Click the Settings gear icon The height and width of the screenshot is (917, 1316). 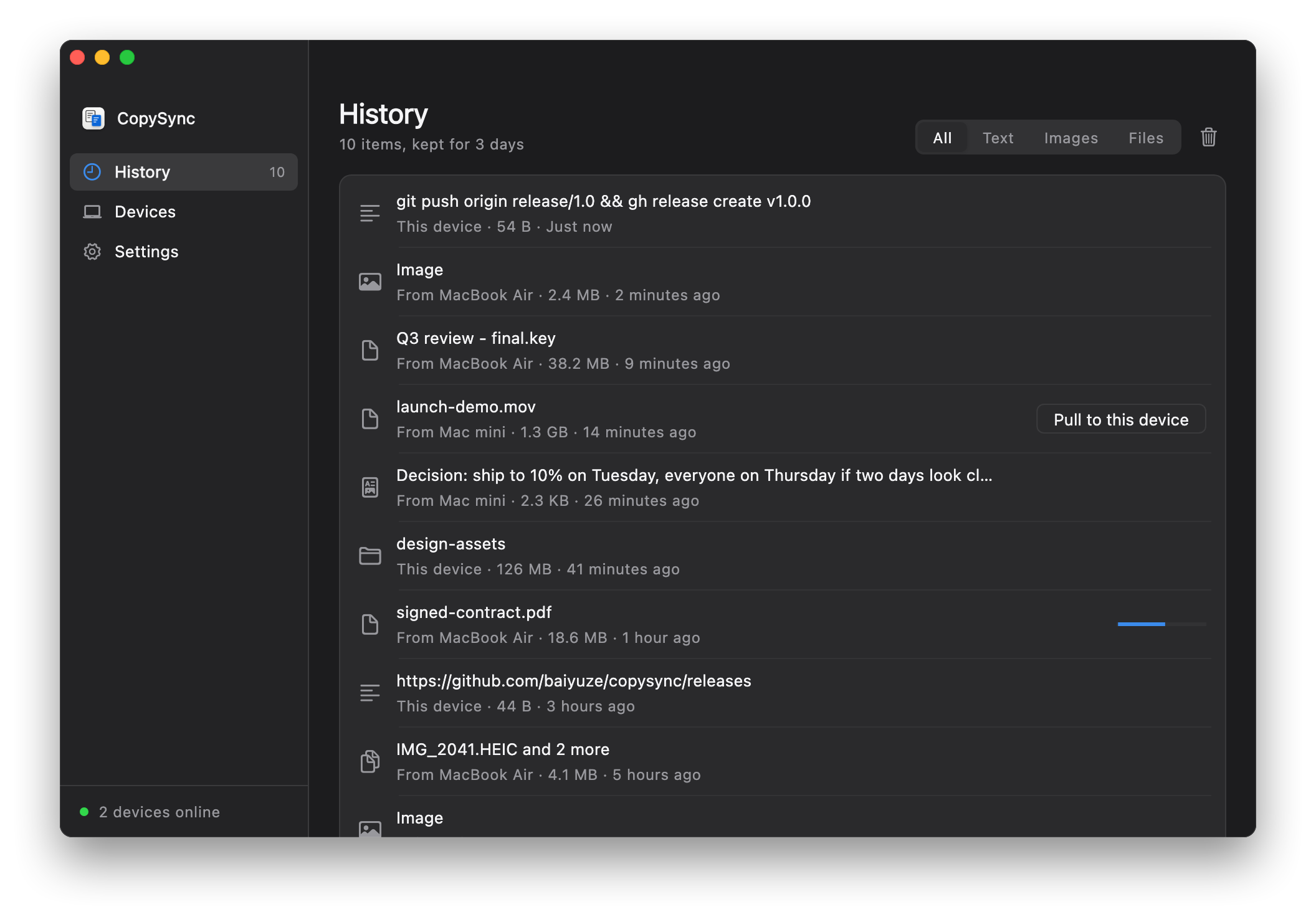point(92,252)
